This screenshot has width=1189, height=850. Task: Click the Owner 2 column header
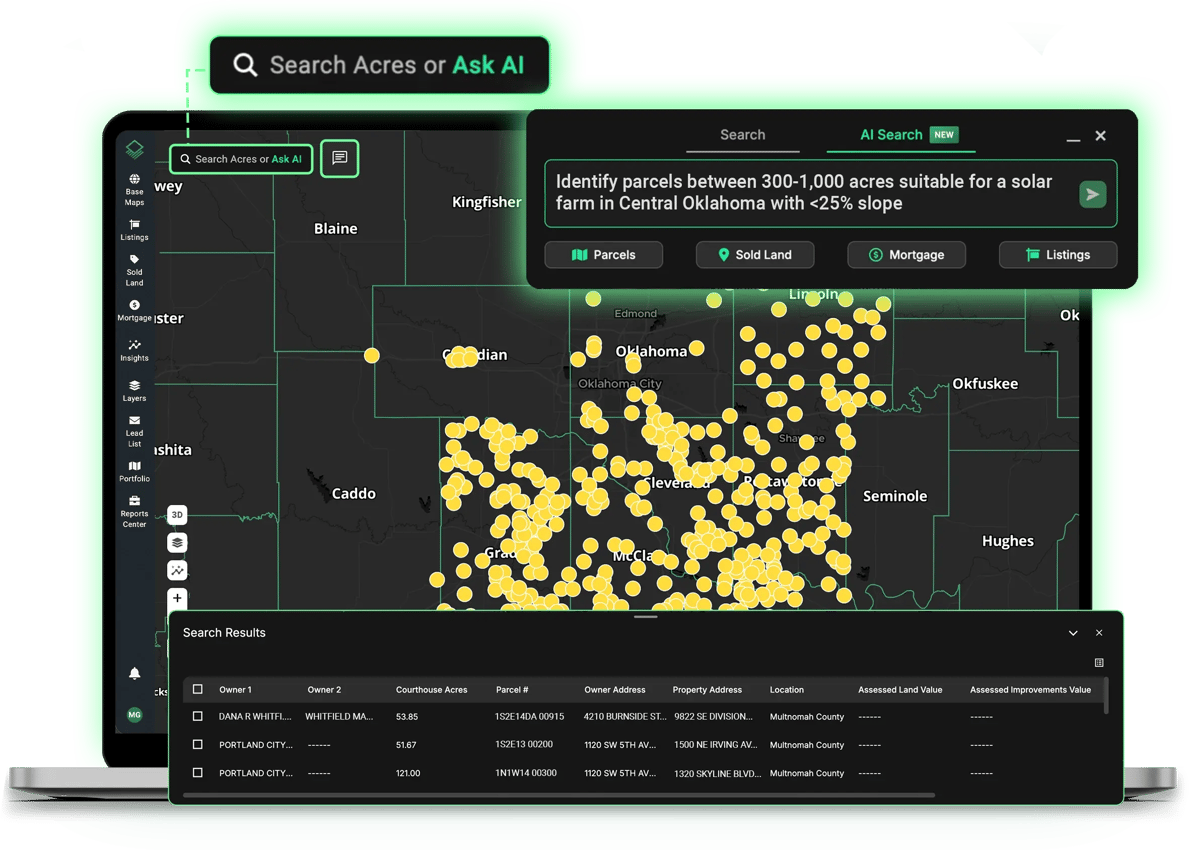point(324,690)
